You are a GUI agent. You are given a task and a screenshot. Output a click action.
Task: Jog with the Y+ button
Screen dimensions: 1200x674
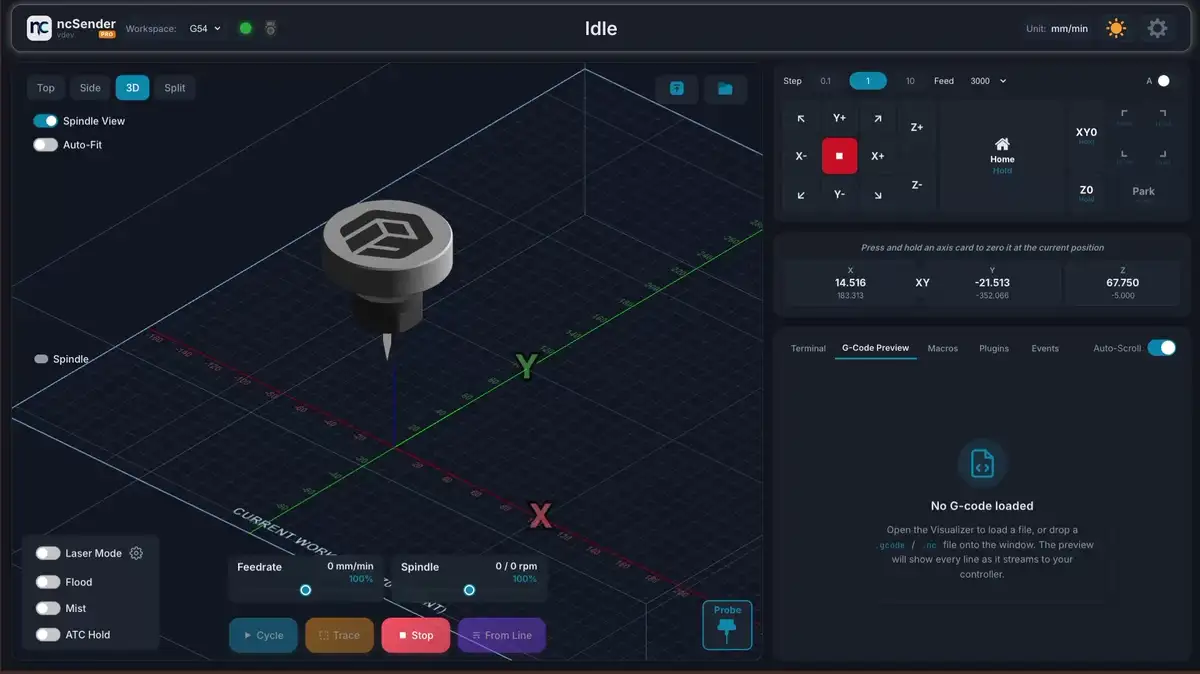coord(839,118)
